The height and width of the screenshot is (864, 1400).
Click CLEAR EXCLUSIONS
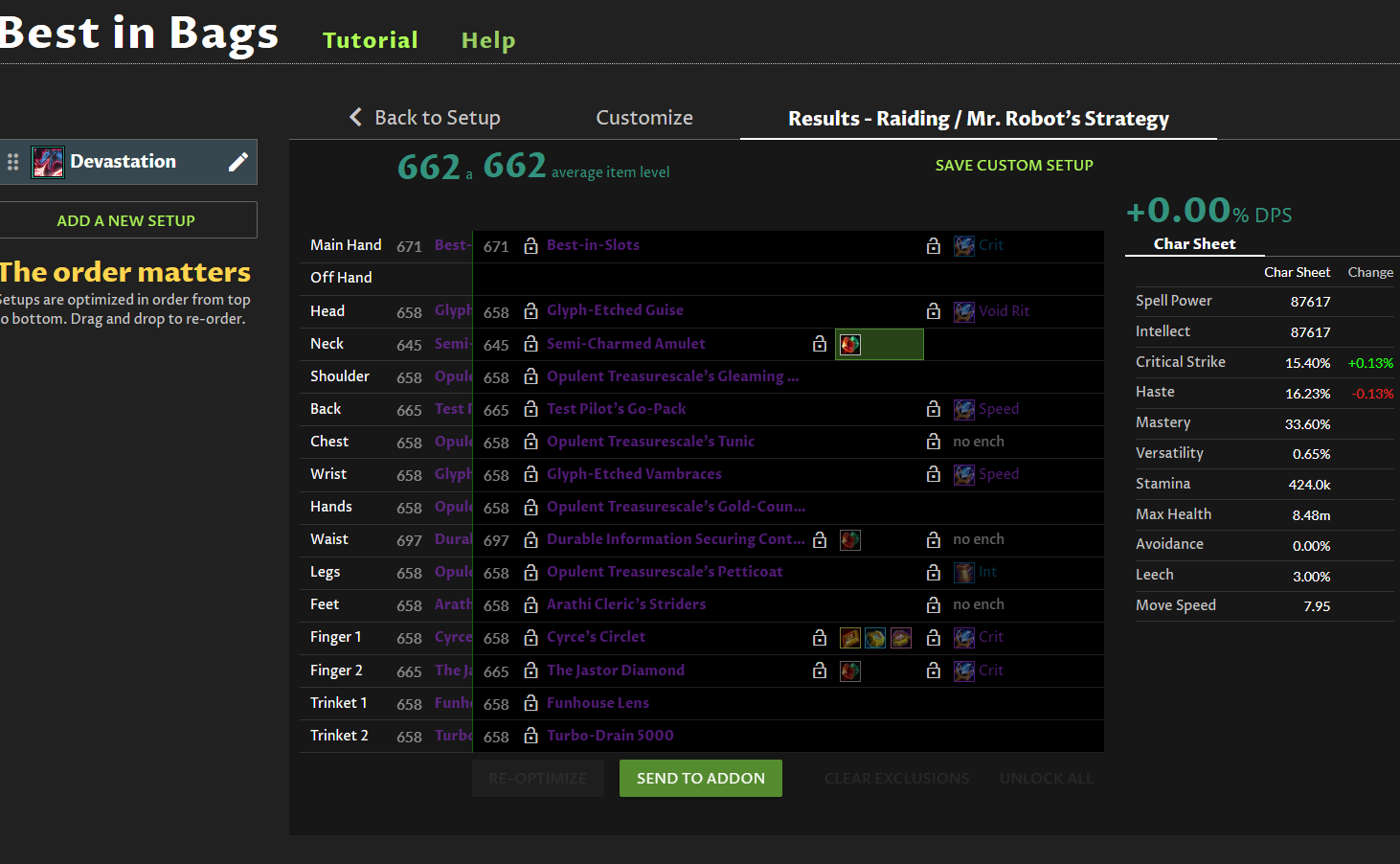click(896, 778)
